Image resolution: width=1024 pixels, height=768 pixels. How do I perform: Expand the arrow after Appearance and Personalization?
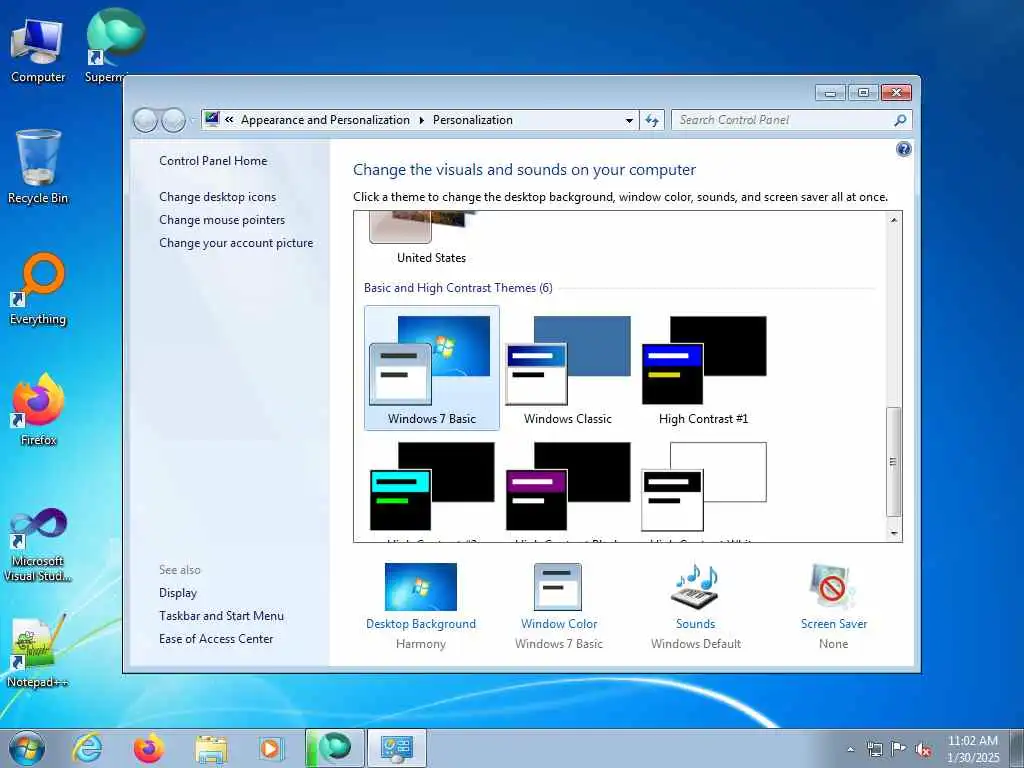421,120
